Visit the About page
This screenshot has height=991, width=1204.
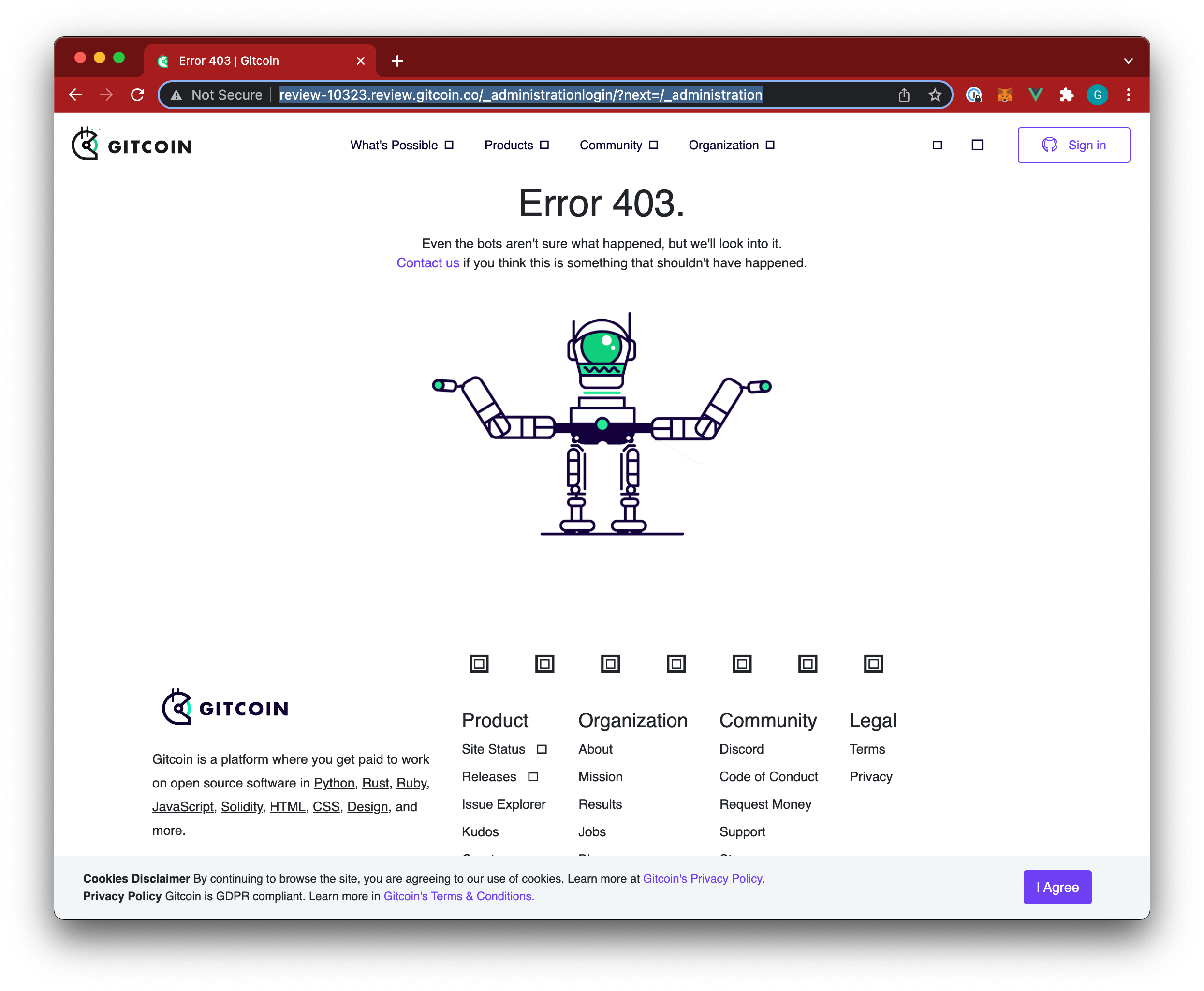point(595,749)
